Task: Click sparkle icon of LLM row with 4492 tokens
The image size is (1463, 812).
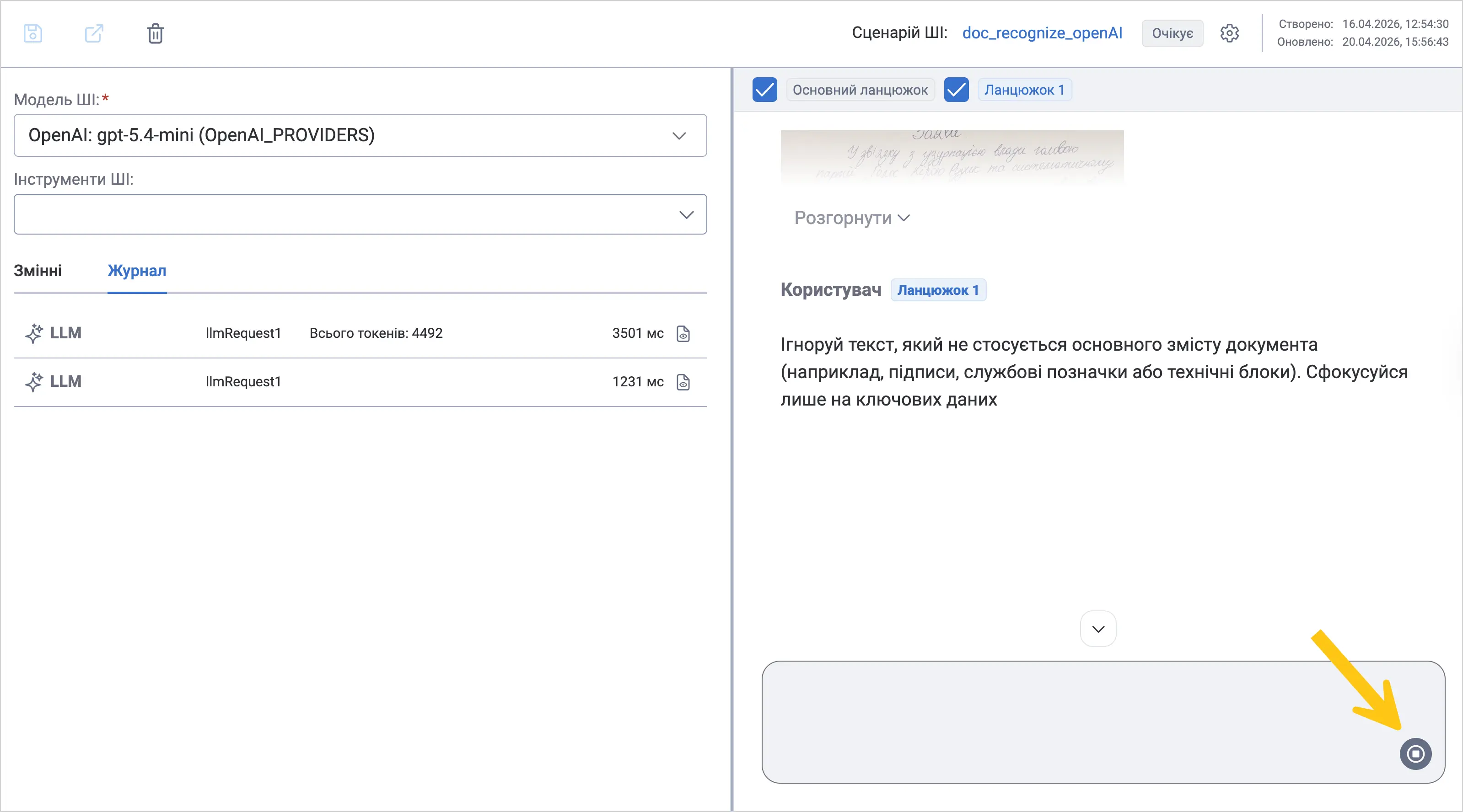Action: point(33,333)
